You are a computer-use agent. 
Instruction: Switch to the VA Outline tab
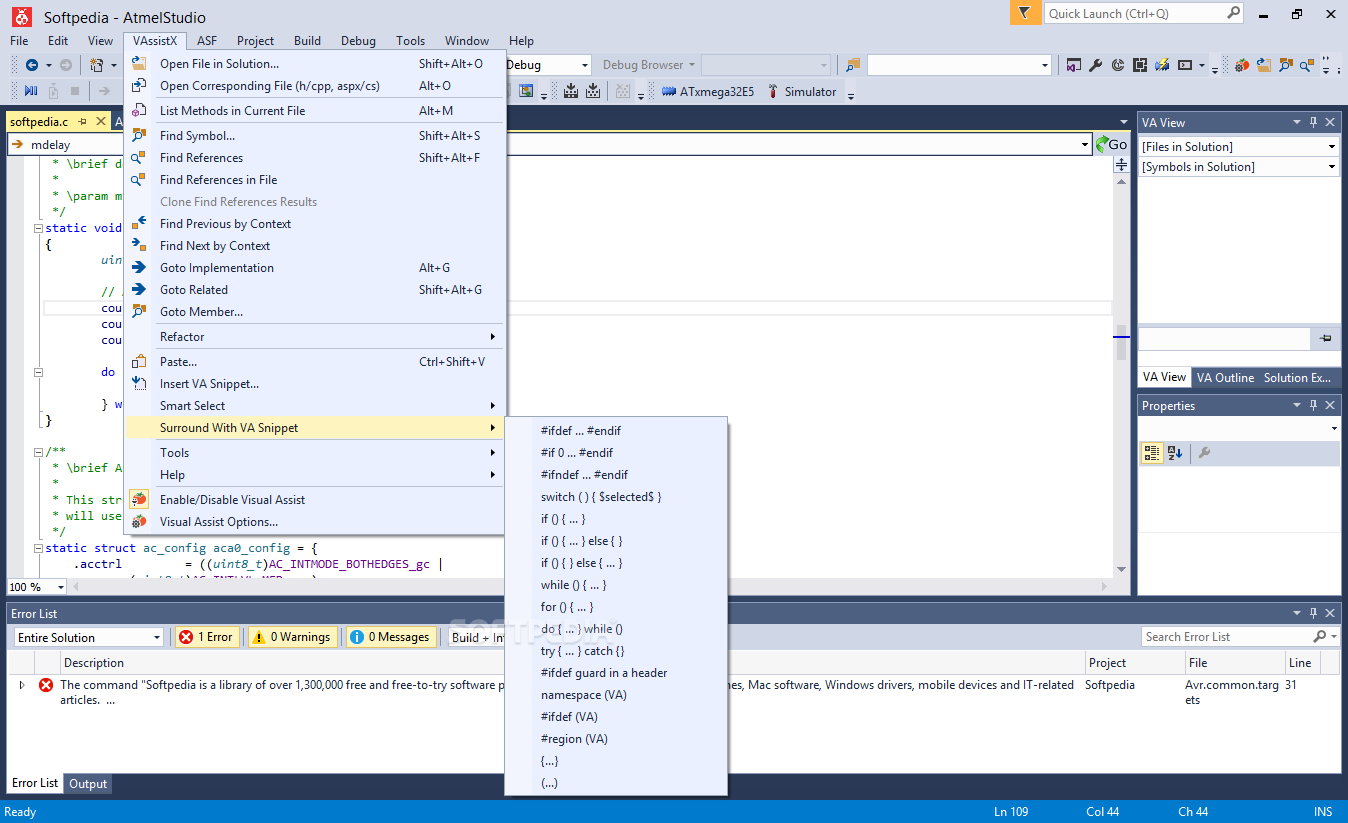1225,377
